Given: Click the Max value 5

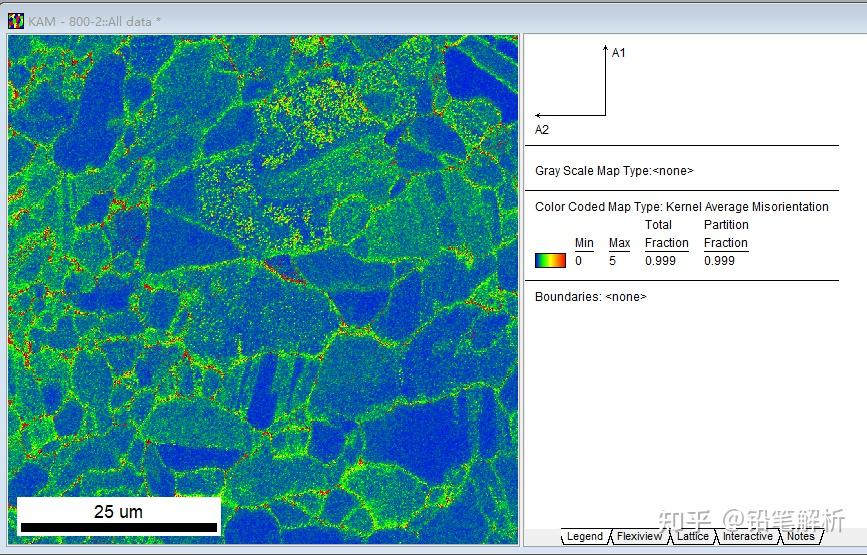Looking at the screenshot, I should pos(613,261).
